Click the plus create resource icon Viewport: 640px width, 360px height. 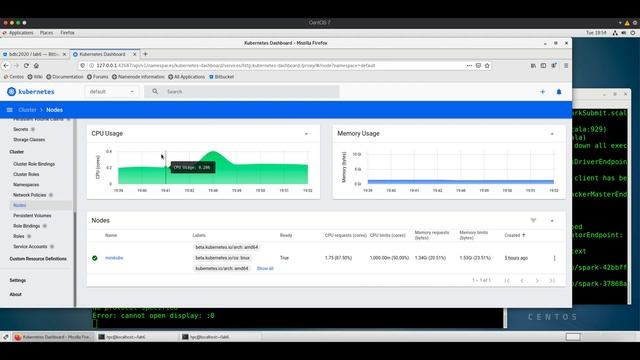[542, 92]
